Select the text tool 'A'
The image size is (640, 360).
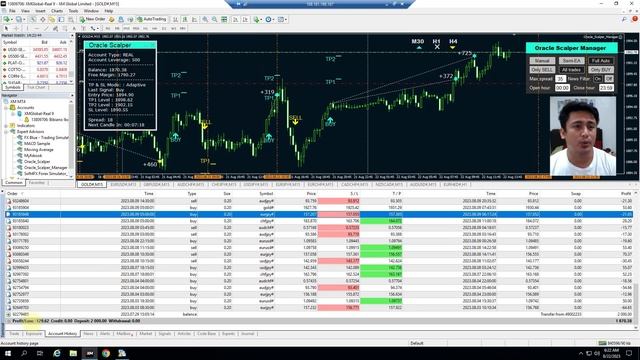tap(74, 29)
